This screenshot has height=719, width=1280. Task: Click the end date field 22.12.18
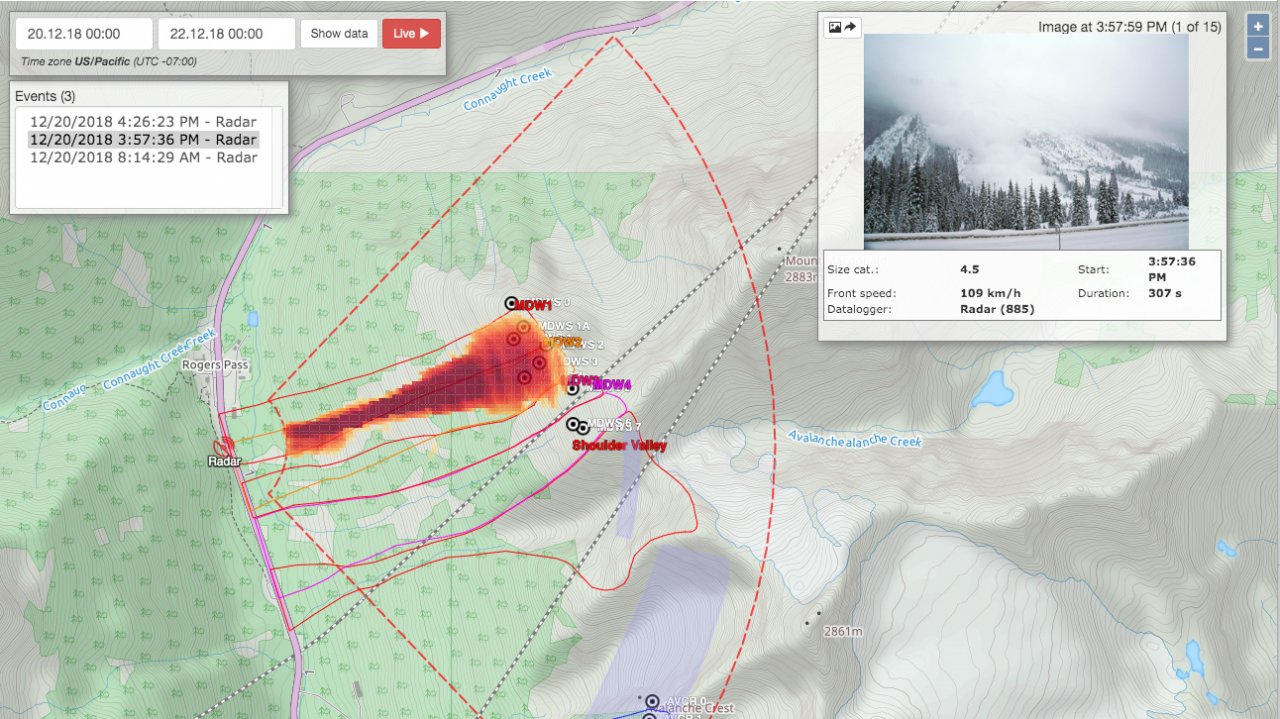[226, 33]
